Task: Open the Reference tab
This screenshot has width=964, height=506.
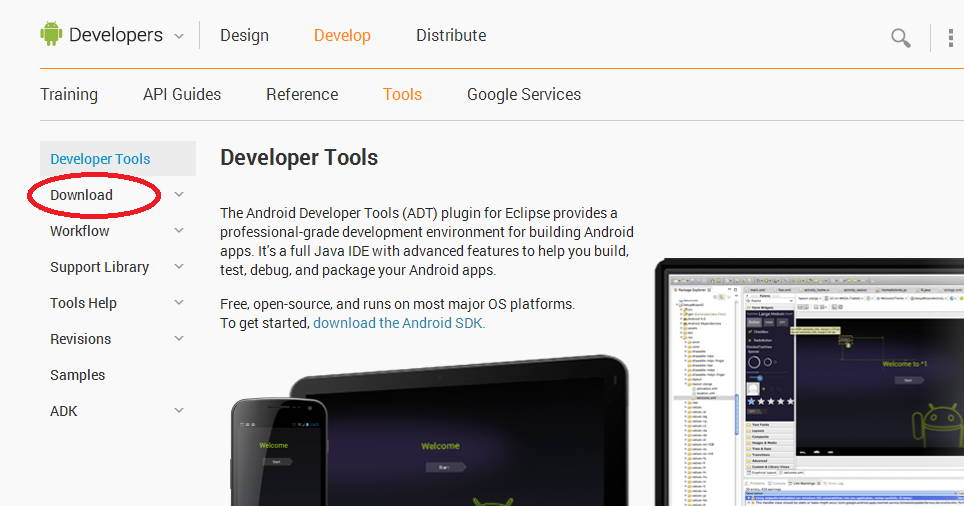Action: [302, 94]
